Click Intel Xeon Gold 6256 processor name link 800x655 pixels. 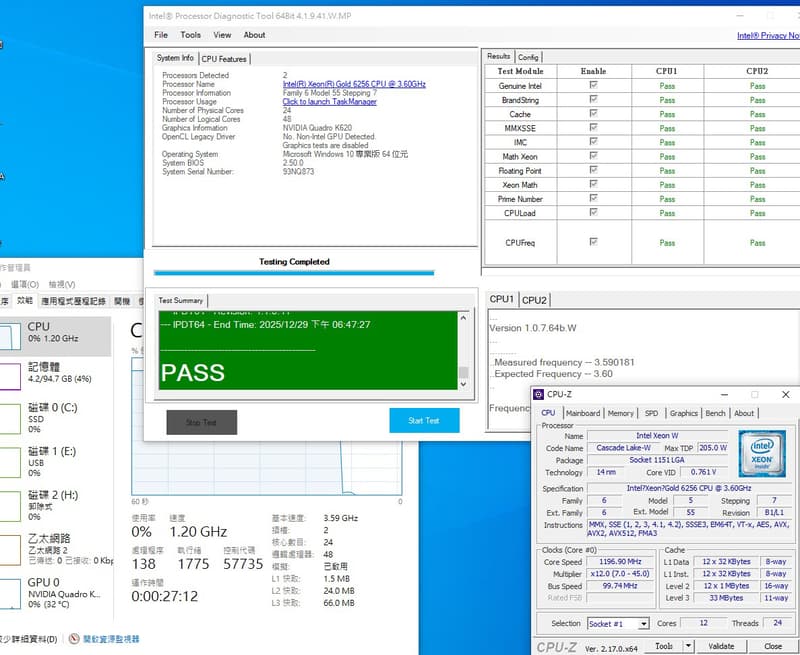pyautogui.click(x=354, y=84)
